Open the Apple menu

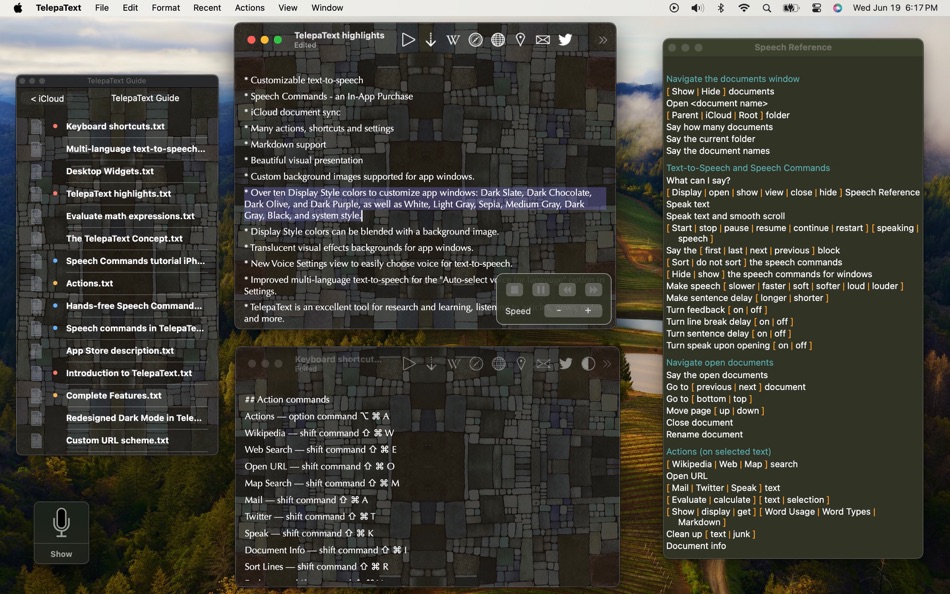point(18,8)
